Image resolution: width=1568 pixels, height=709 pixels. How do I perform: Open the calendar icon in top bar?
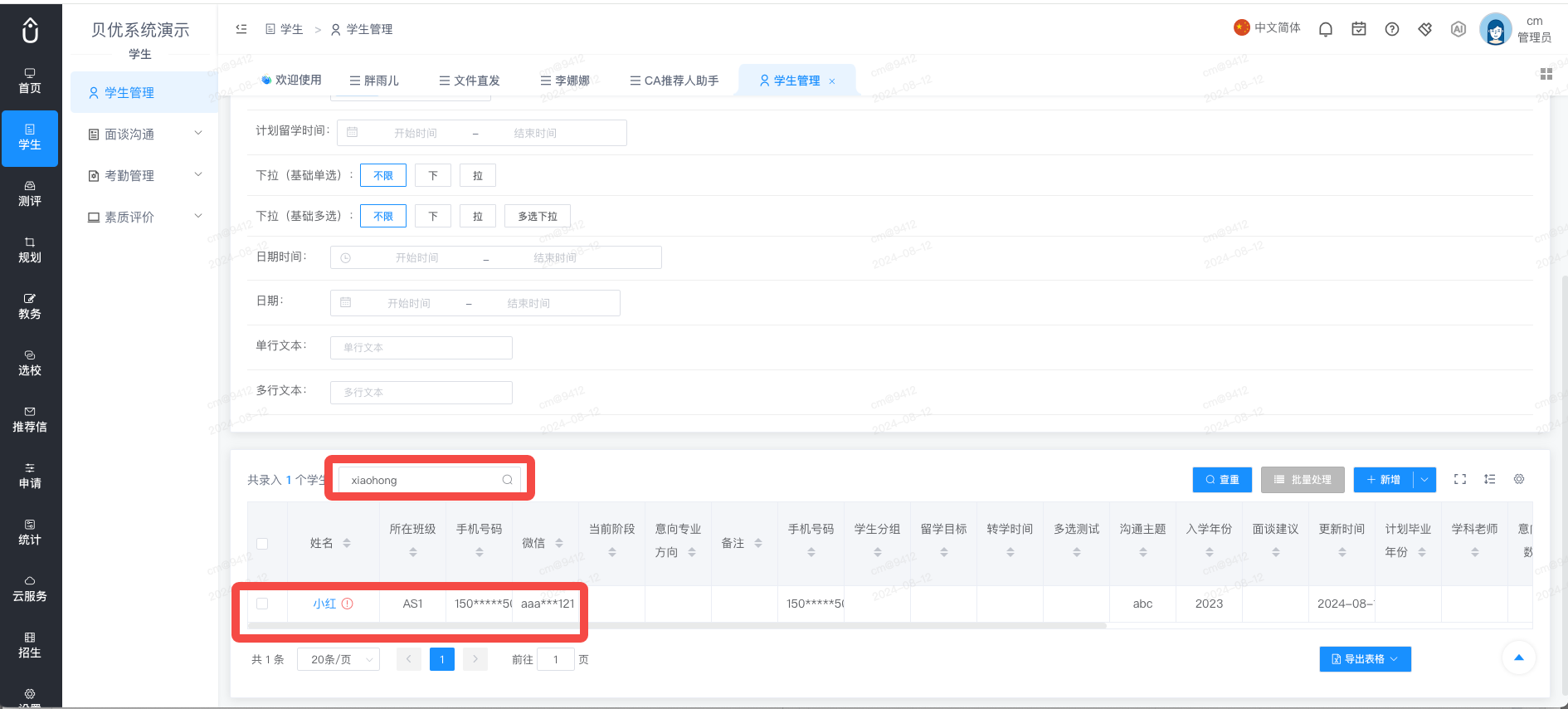click(1359, 29)
